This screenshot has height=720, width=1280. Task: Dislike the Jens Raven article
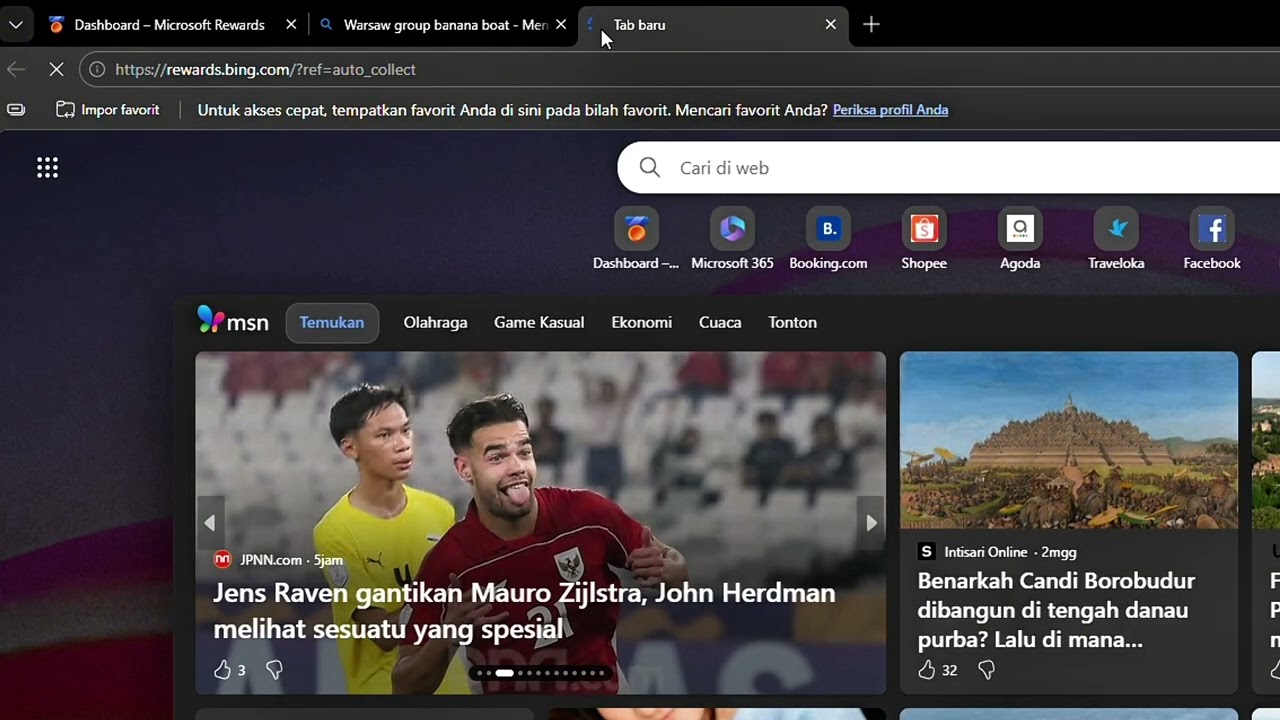tap(274, 670)
